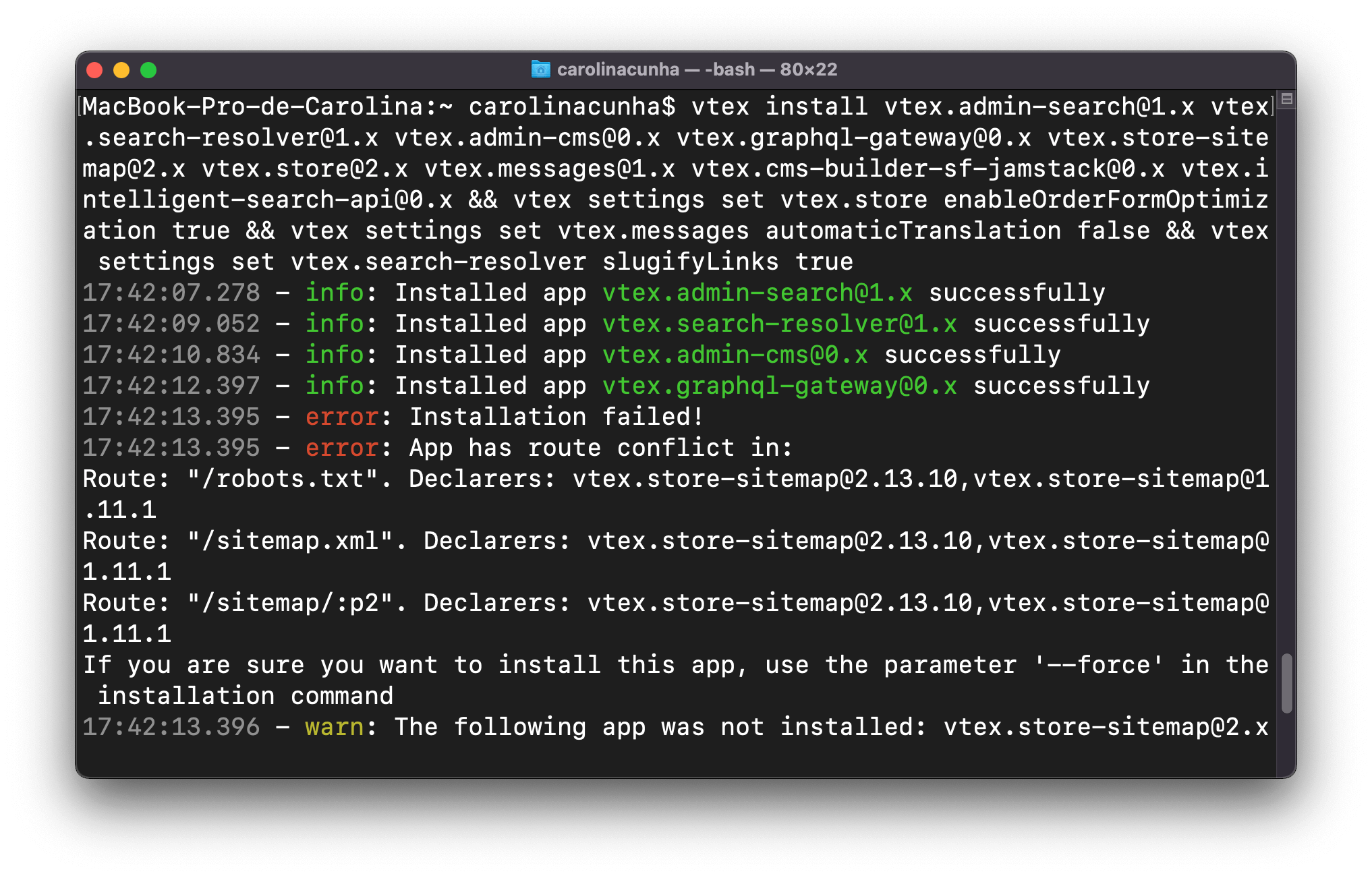1372x878 pixels.
Task: Maximize the terminal with the green button
Action: coord(148,70)
